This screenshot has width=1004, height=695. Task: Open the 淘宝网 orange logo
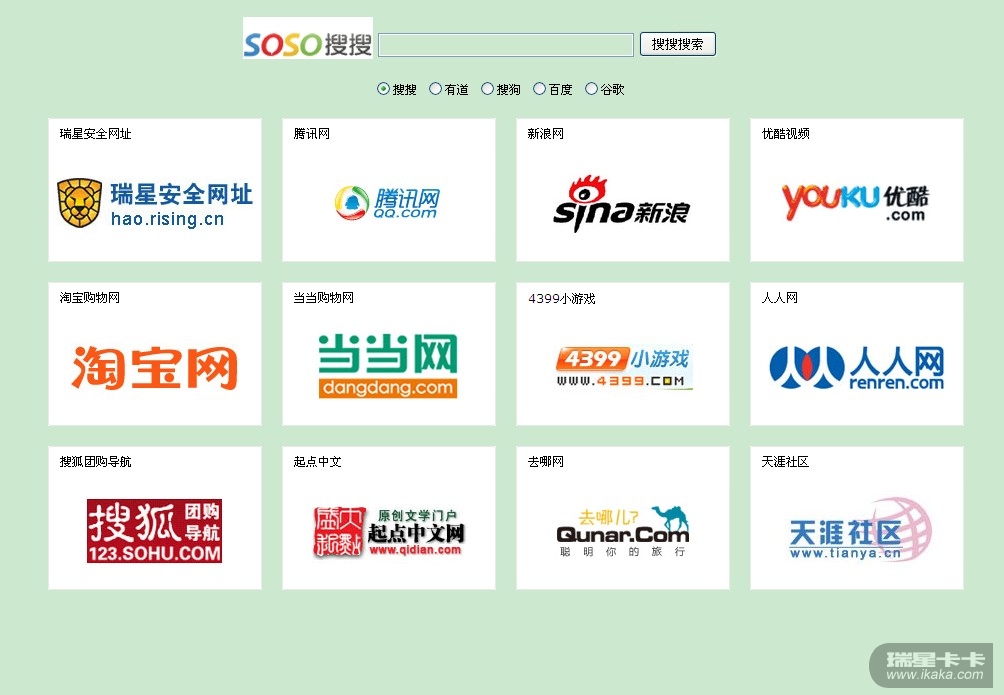(x=154, y=367)
